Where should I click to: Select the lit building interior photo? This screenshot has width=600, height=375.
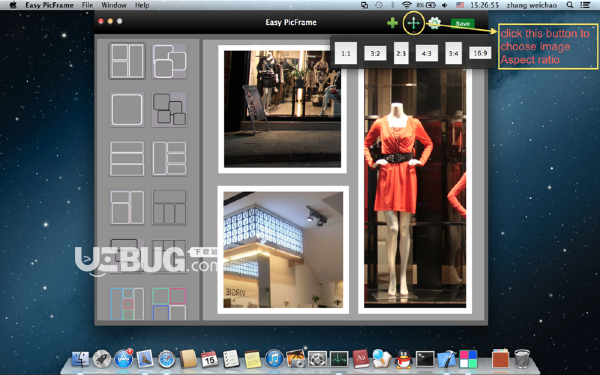coord(283,250)
